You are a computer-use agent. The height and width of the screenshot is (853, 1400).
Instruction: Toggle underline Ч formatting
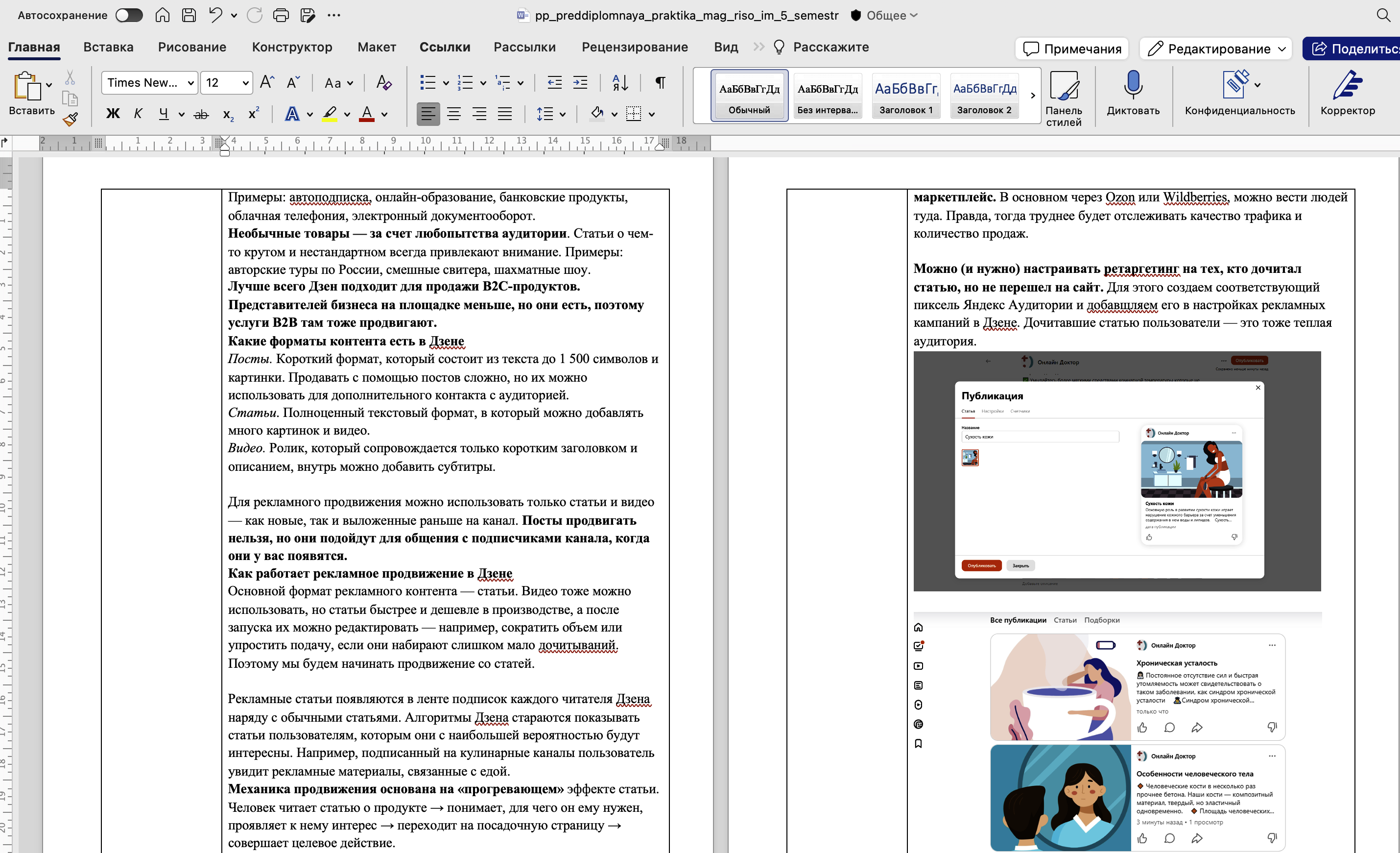click(164, 114)
